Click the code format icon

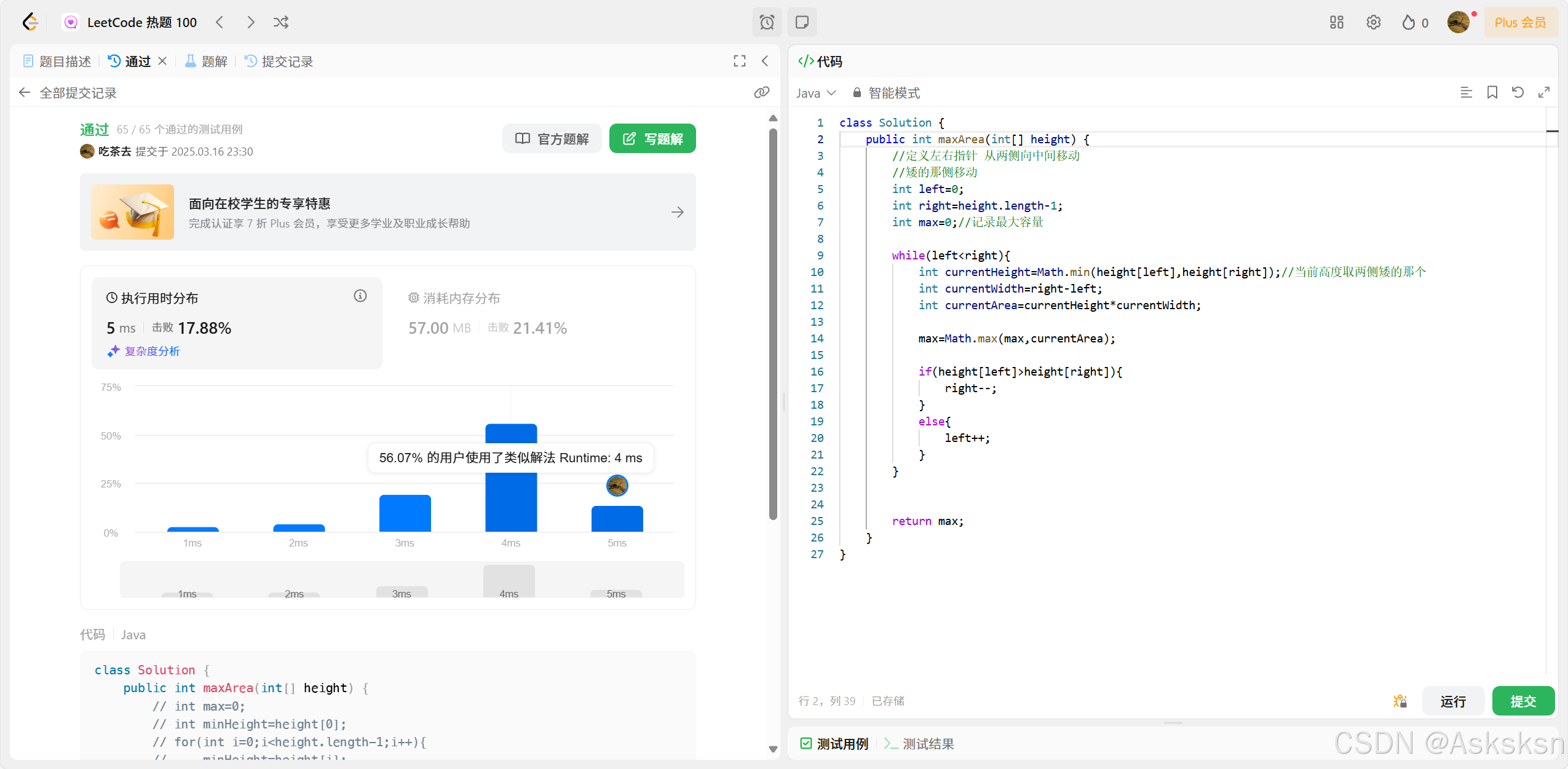coord(1466,93)
